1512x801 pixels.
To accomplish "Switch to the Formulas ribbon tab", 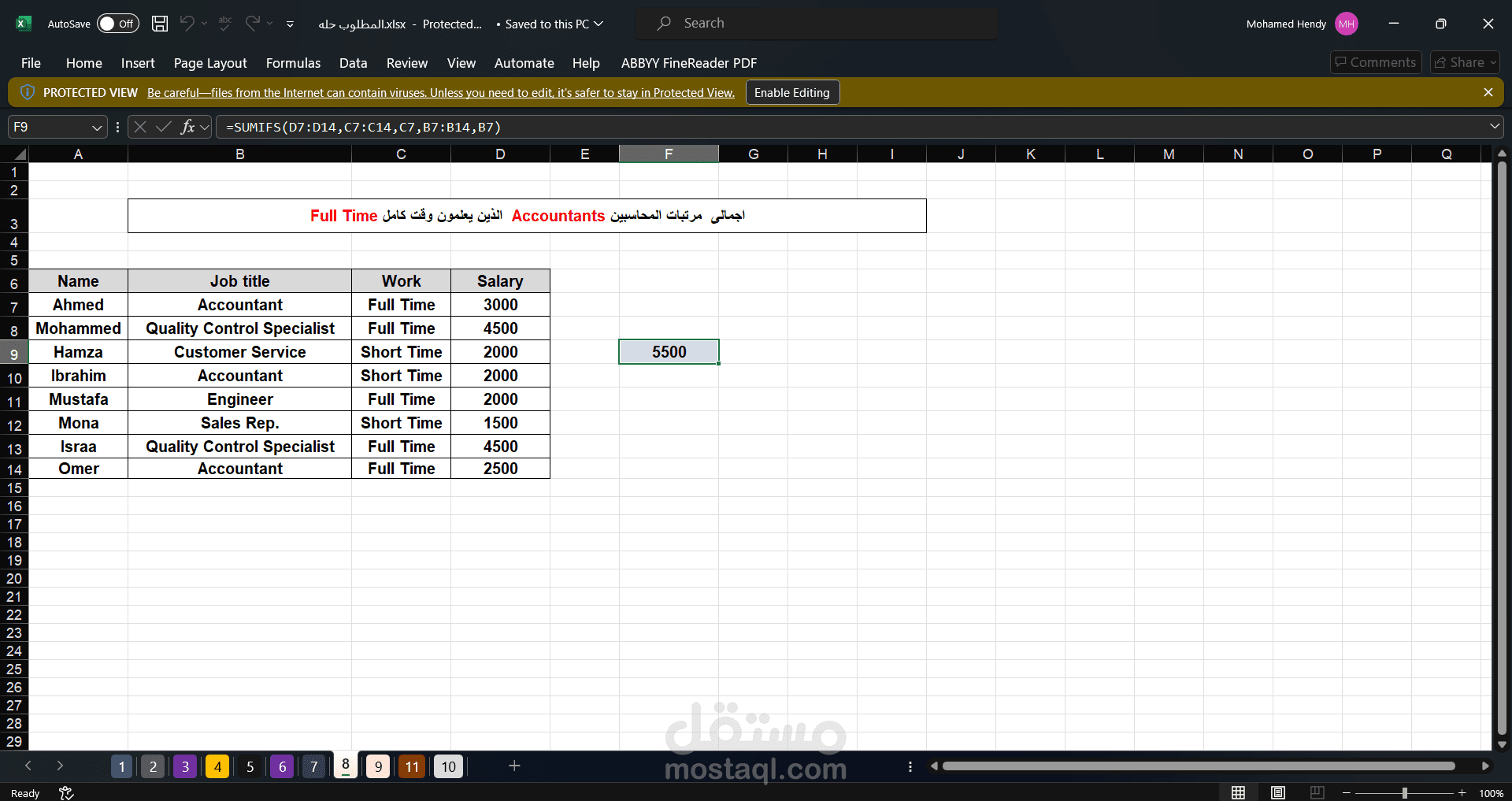I will tap(292, 63).
